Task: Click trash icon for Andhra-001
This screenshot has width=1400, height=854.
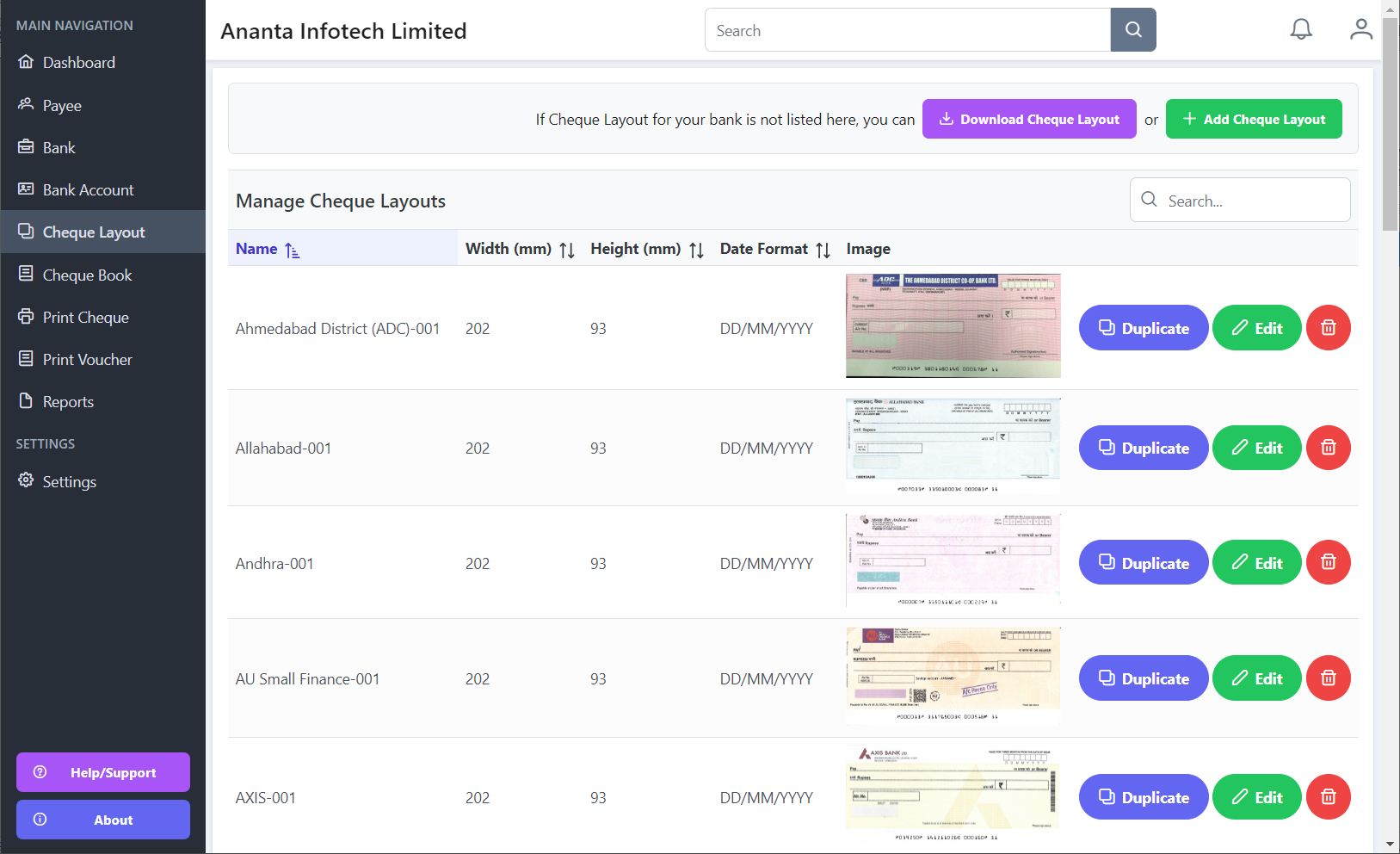Action: pos(1329,562)
